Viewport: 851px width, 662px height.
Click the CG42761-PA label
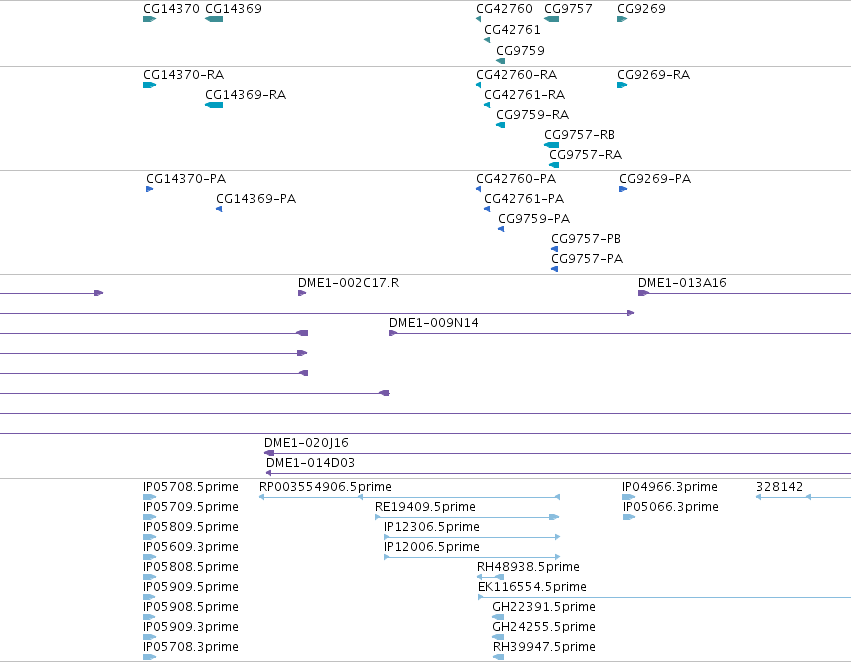524,199
